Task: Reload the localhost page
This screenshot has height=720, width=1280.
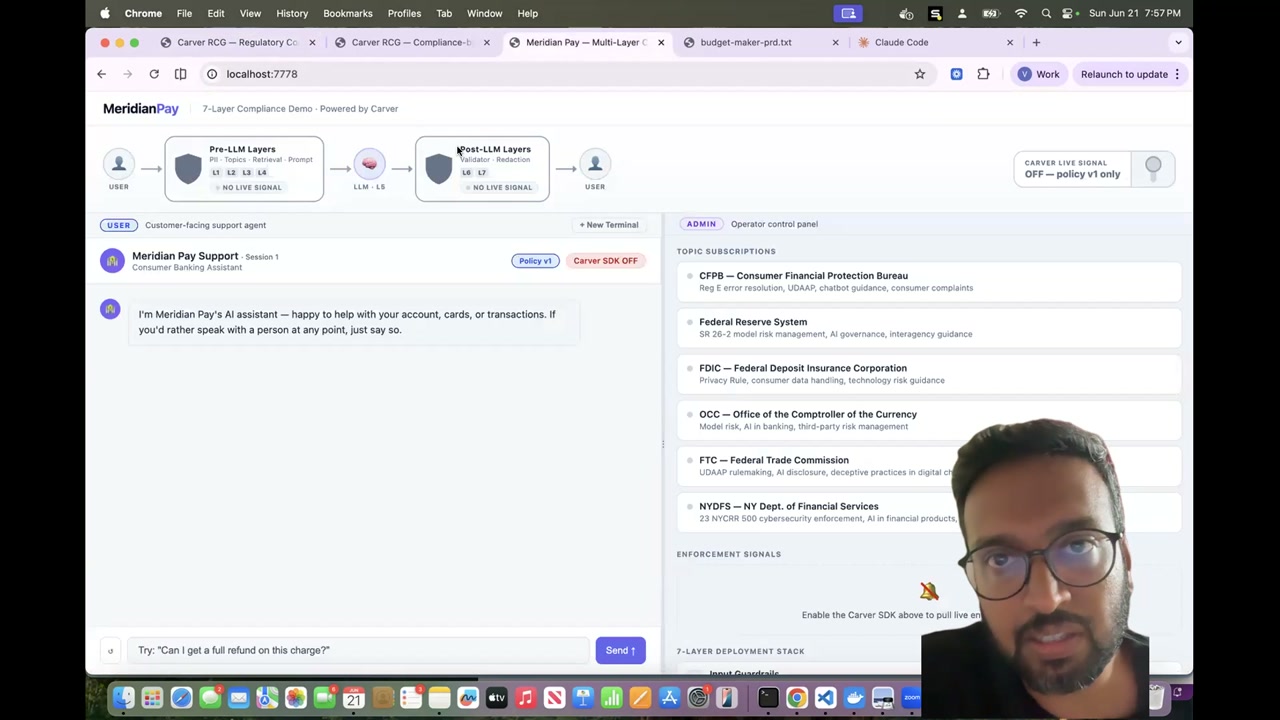Action: coord(154,74)
